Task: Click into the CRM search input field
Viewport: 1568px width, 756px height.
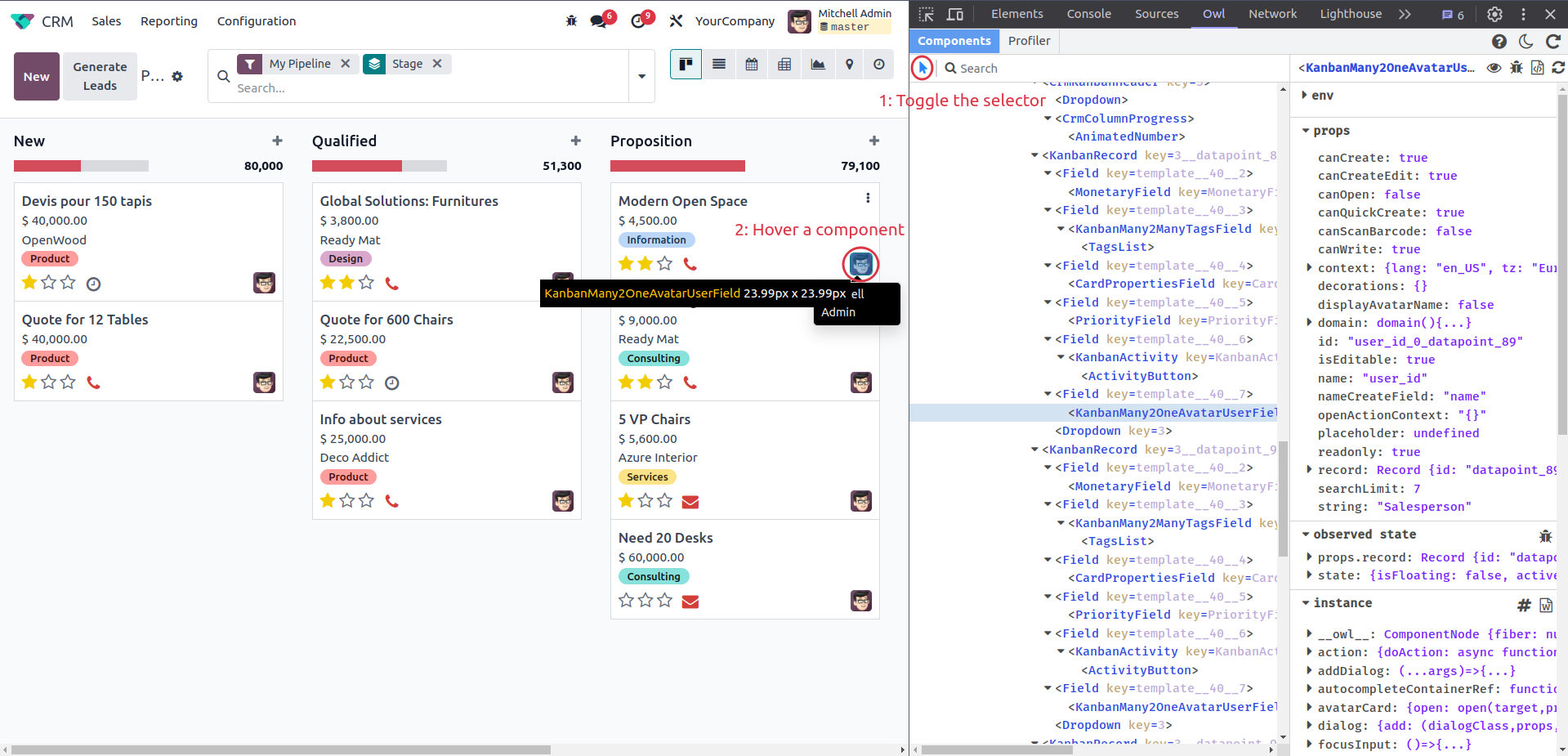Action: (x=425, y=88)
